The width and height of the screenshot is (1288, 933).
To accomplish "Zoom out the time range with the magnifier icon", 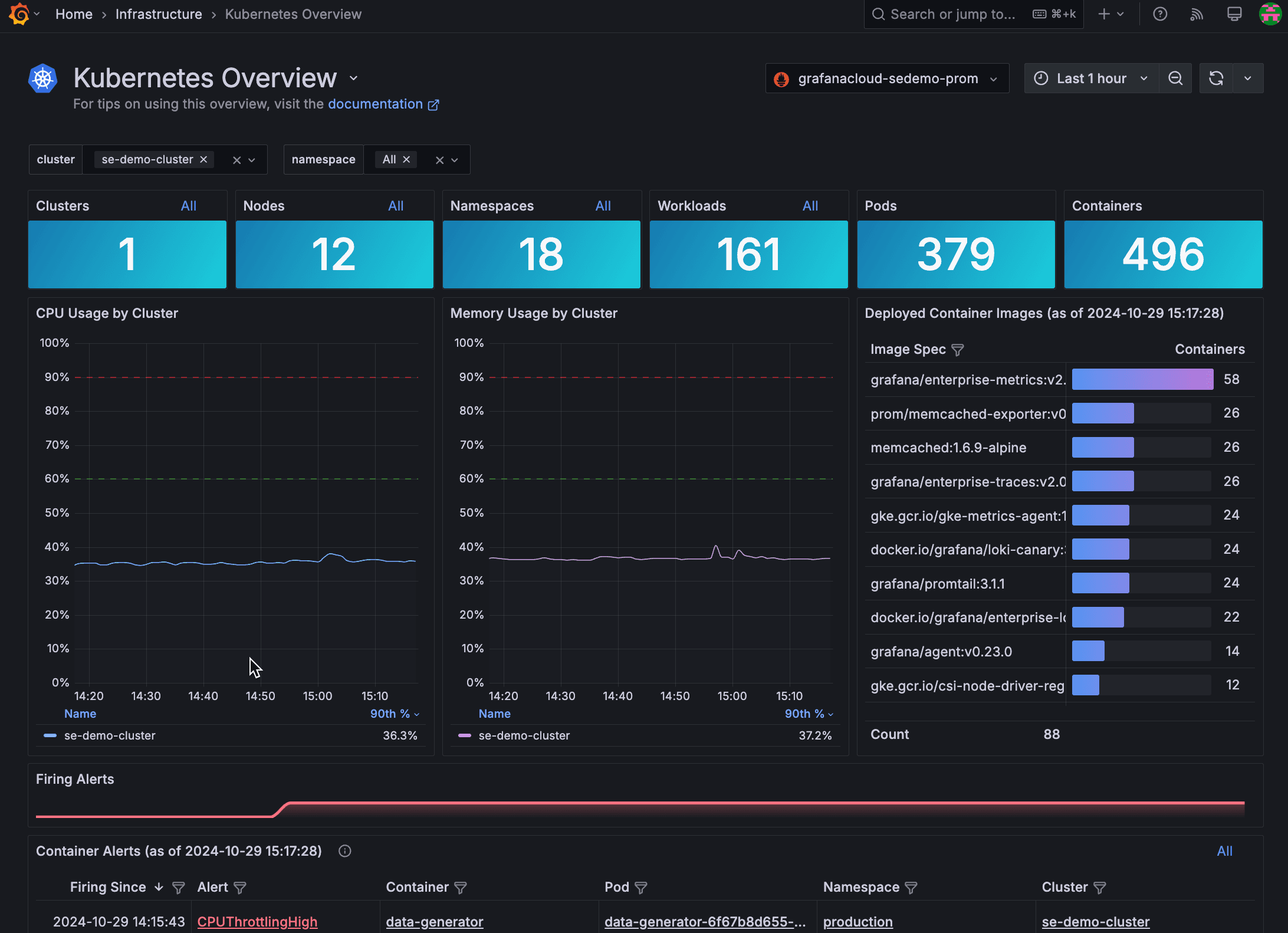I will tap(1175, 78).
